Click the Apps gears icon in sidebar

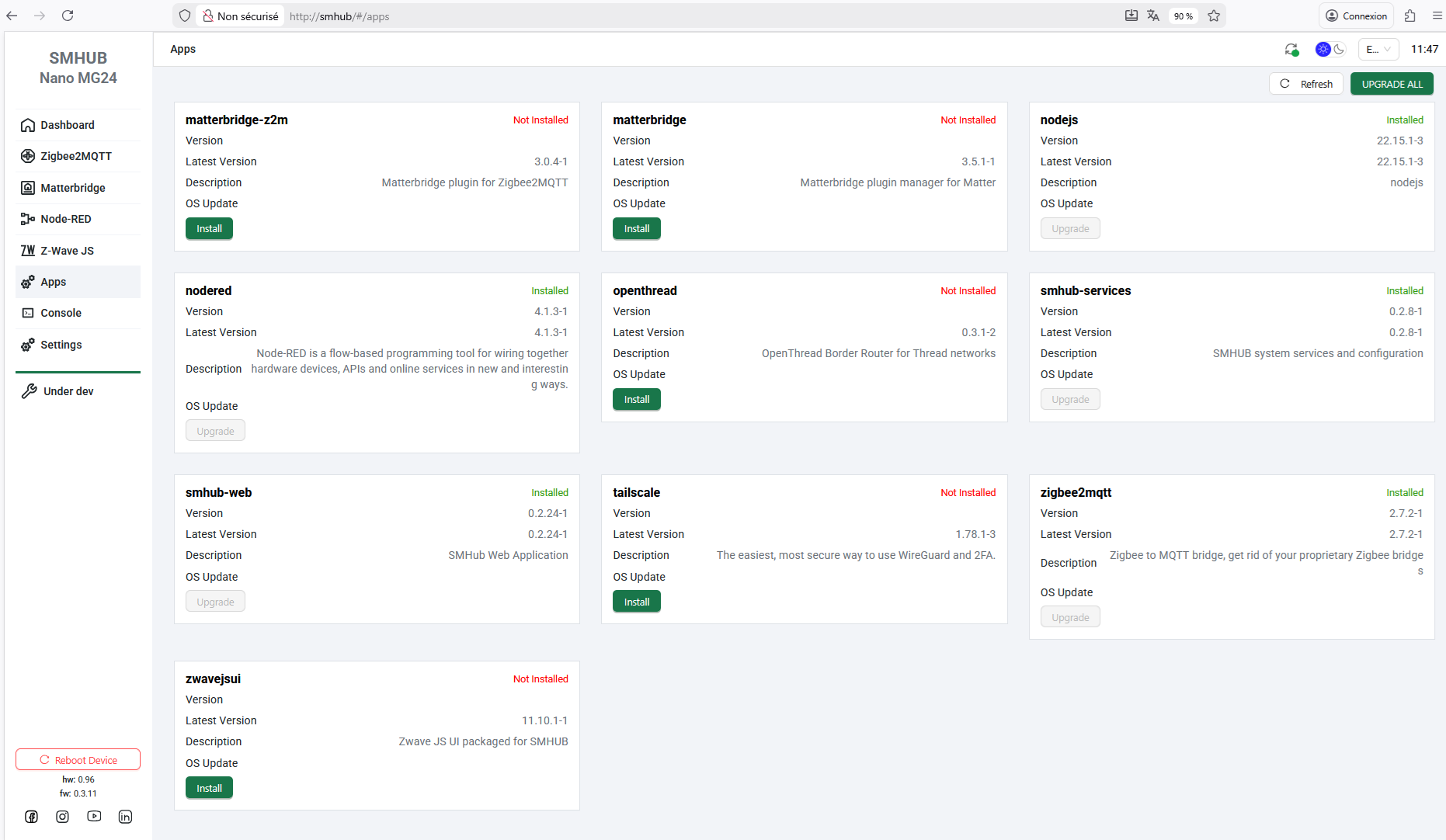[28, 282]
